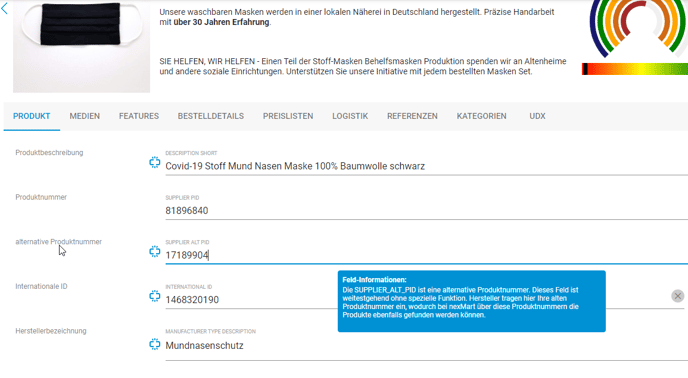
Task: Click the info icon beside Supplier Alt PID
Action: coord(154,252)
